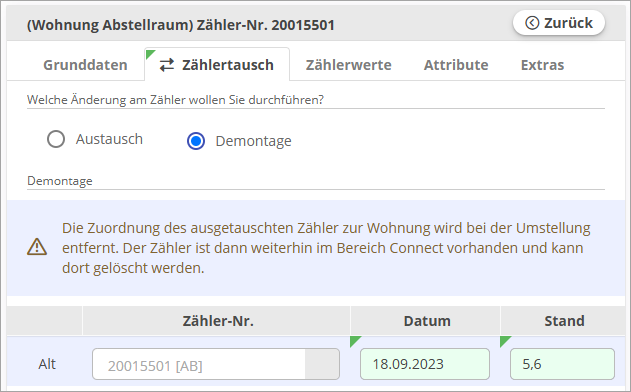Go to the Extras tab
The image size is (631, 392).
click(x=542, y=65)
